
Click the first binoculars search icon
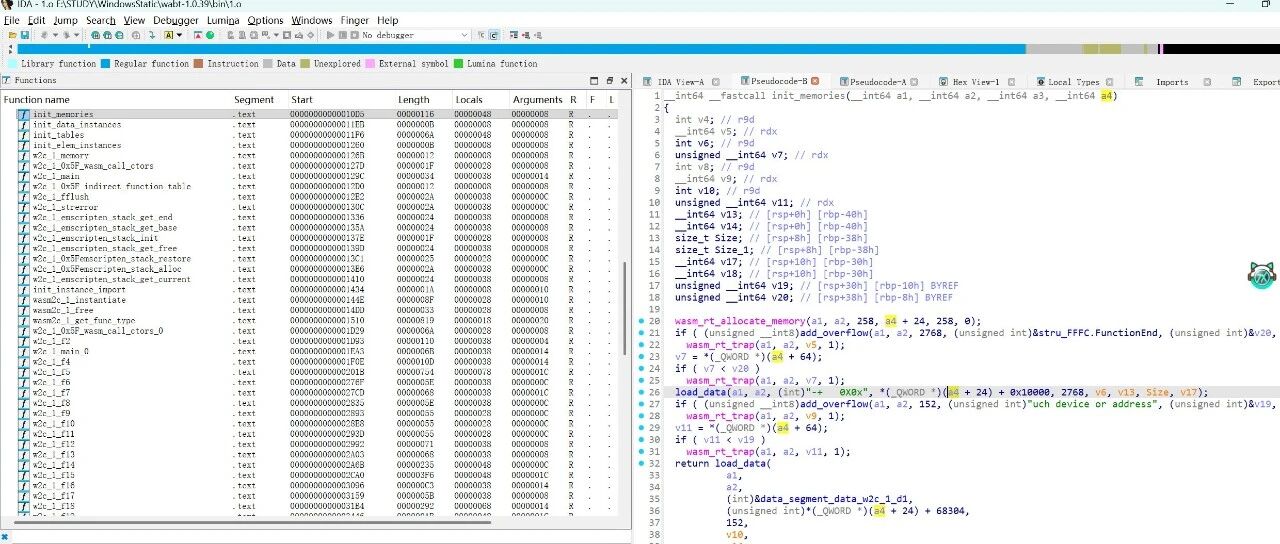(95, 35)
